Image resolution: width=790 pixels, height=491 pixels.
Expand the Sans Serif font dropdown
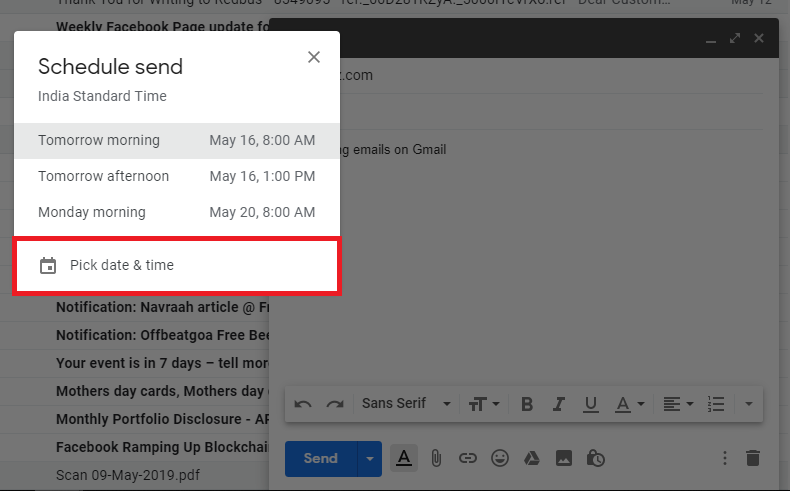point(406,404)
